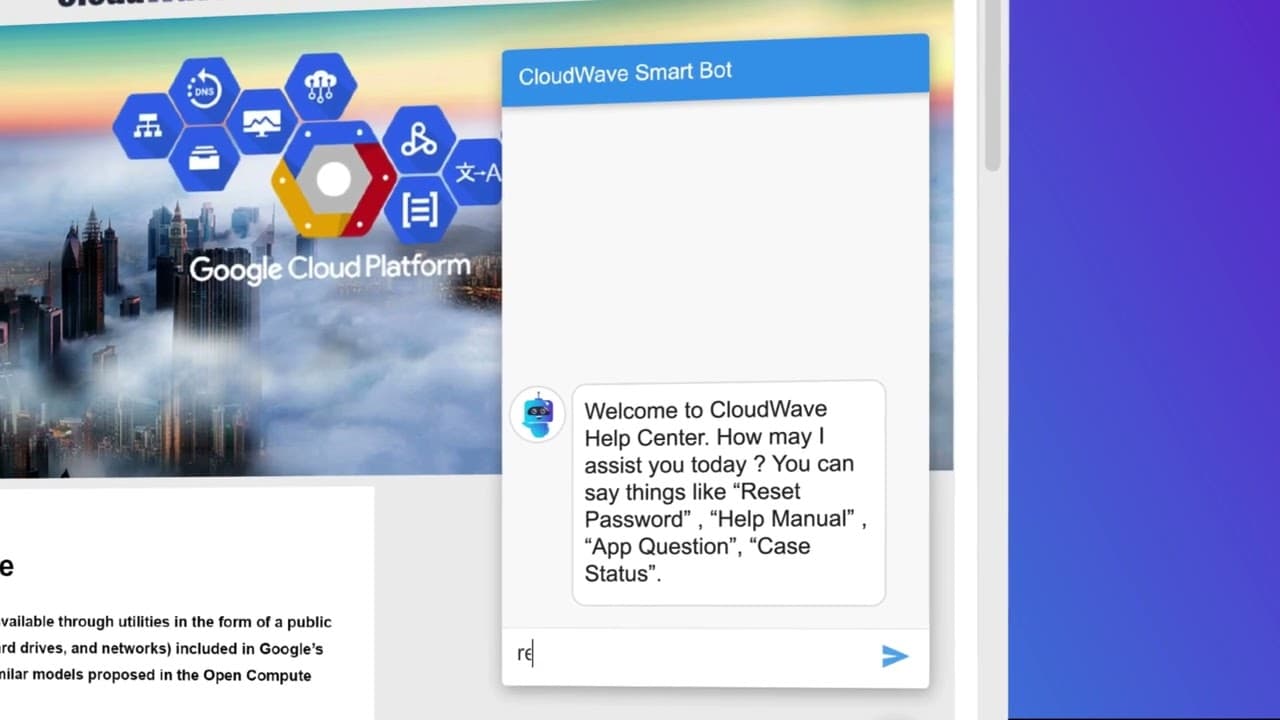1280x720 pixels.
Task: Click the three-circle cluster hexagon icon
Action: click(419, 140)
